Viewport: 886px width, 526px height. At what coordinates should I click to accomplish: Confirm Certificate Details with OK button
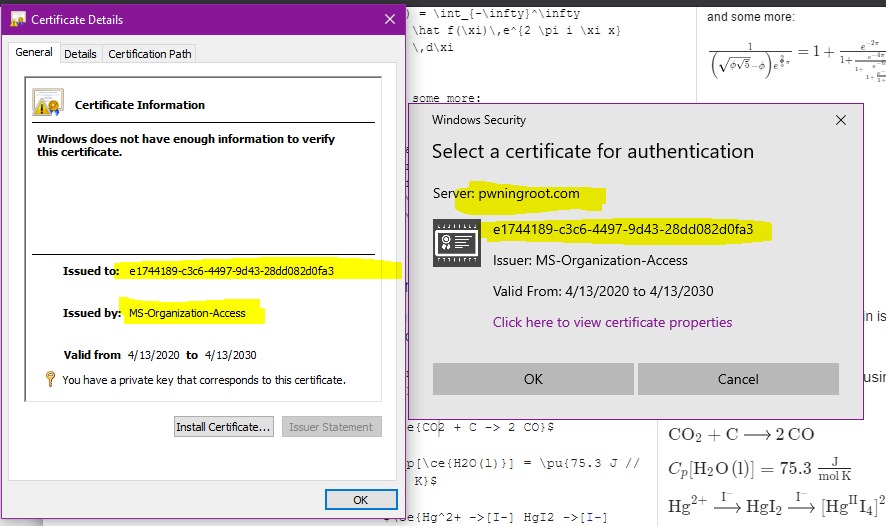pyautogui.click(x=361, y=499)
